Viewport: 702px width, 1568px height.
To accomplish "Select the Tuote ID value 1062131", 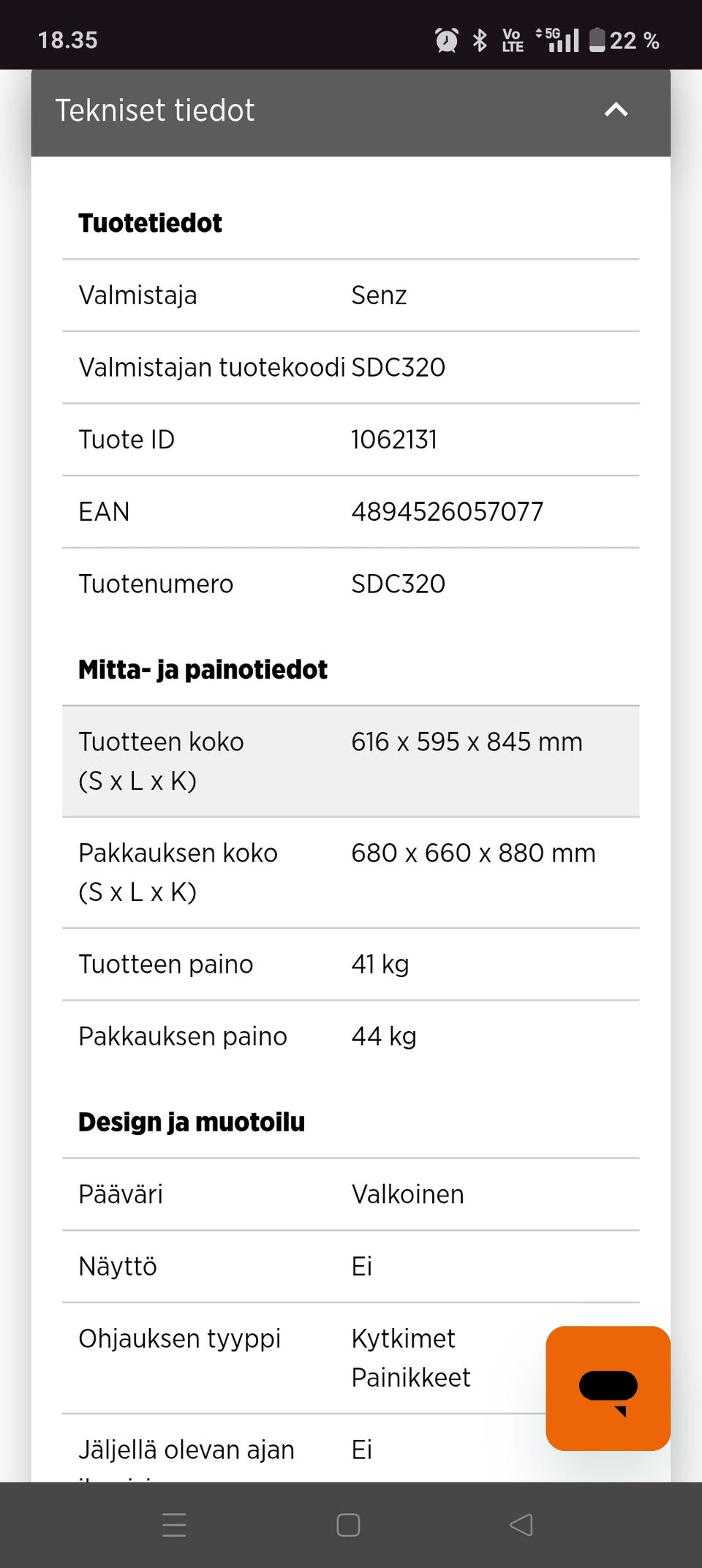I will click(394, 440).
